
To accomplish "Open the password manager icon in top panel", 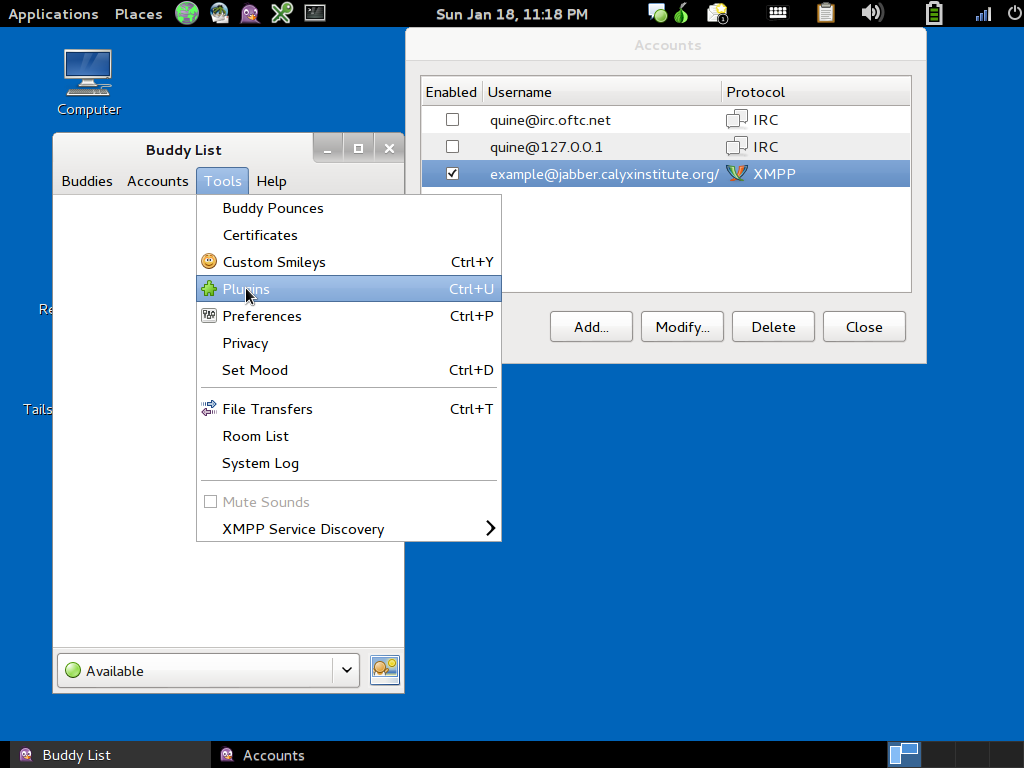I will (281, 13).
